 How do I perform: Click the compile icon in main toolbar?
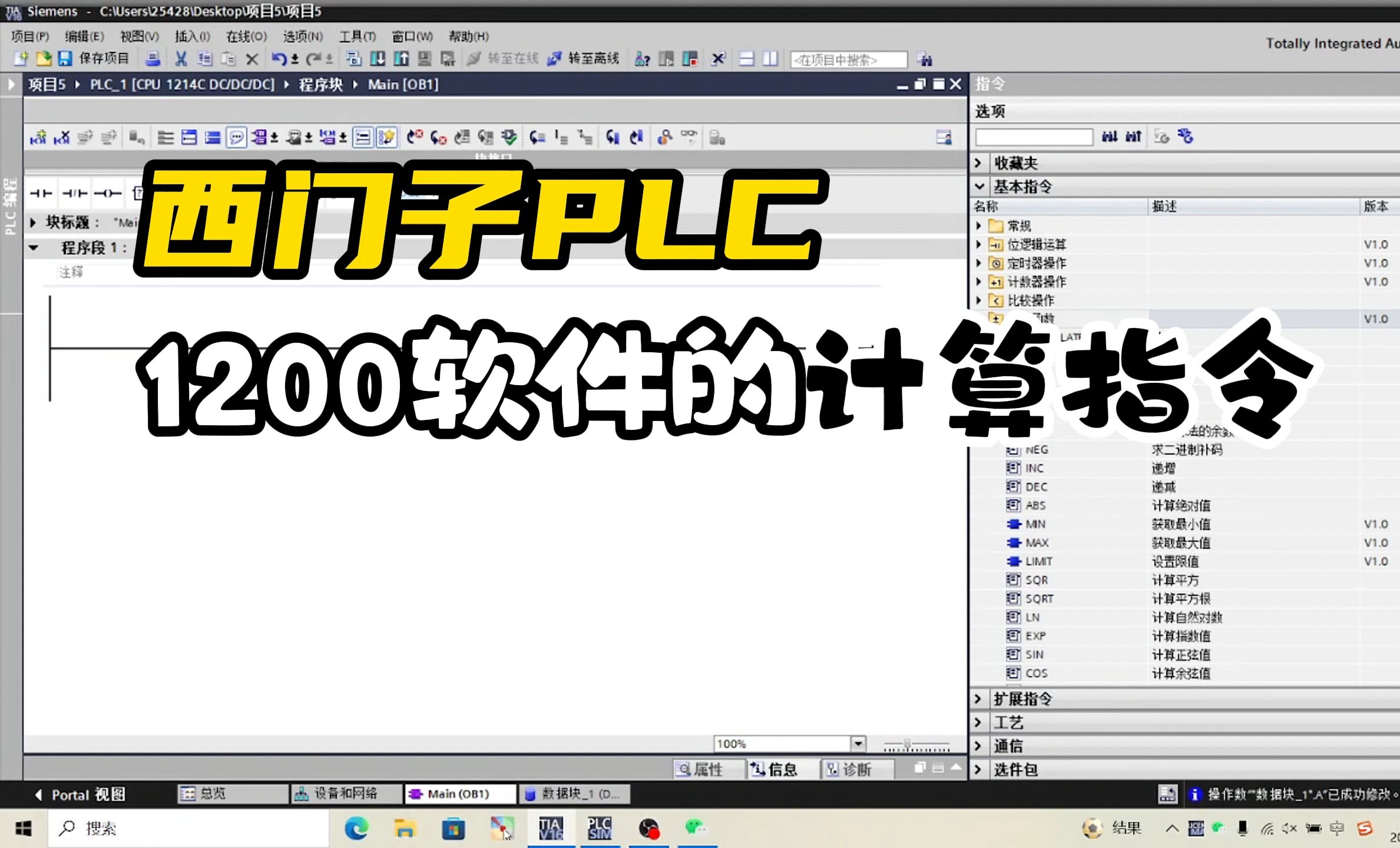[353, 58]
